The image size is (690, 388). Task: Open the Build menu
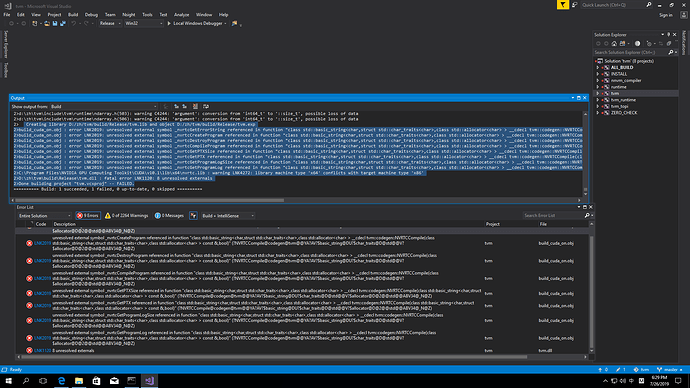coord(73,15)
